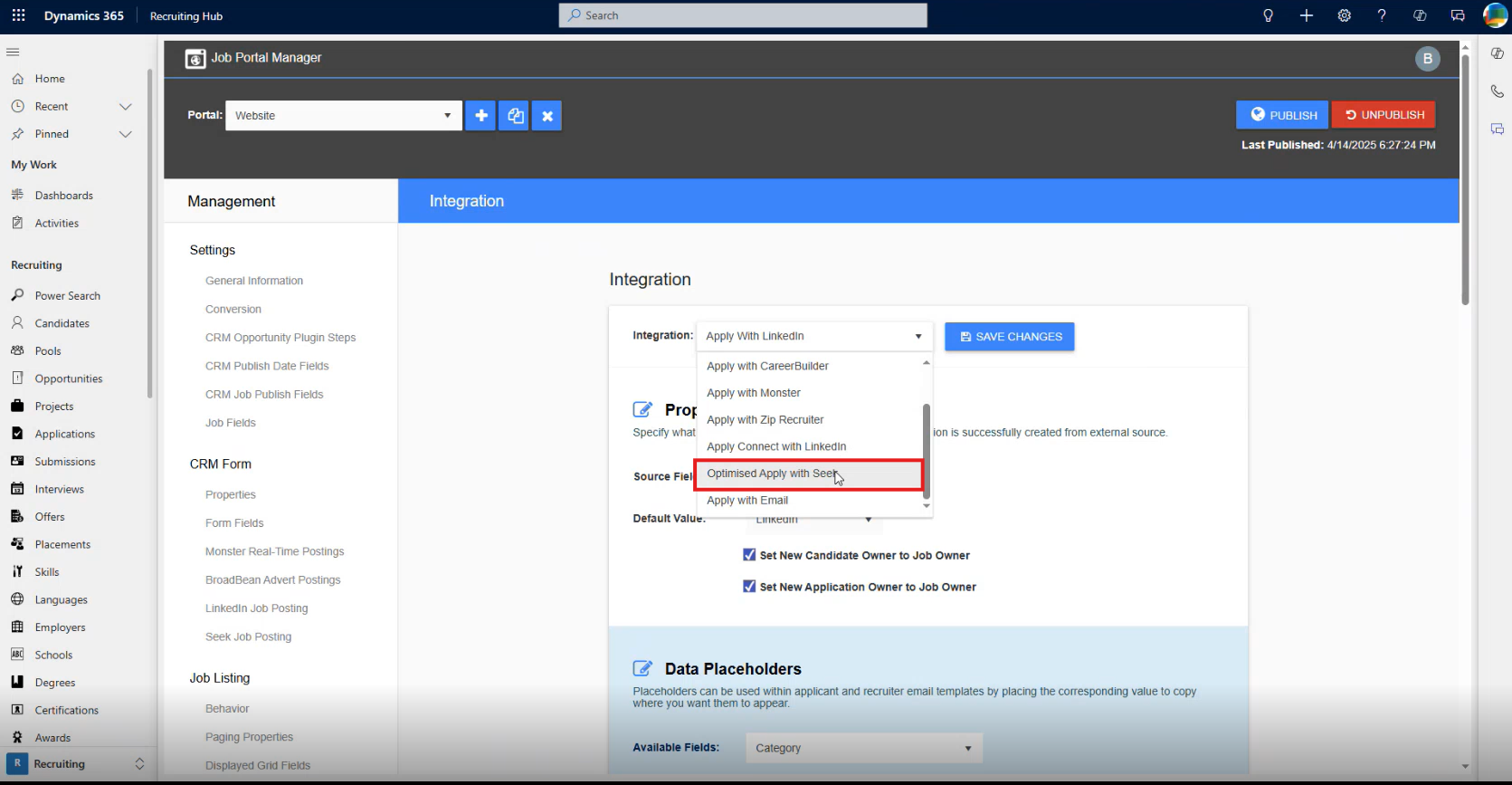Open Skills in the sidebar
This screenshot has height=785, width=1512.
[x=47, y=572]
